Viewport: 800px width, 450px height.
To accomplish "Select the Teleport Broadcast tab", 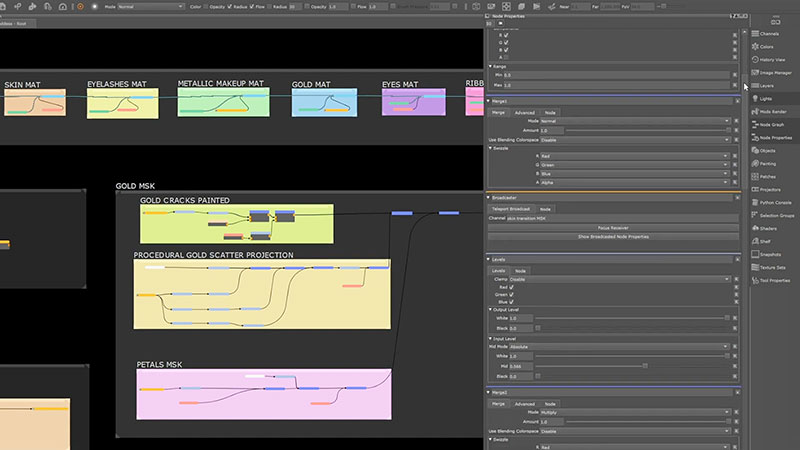I will tap(513, 209).
